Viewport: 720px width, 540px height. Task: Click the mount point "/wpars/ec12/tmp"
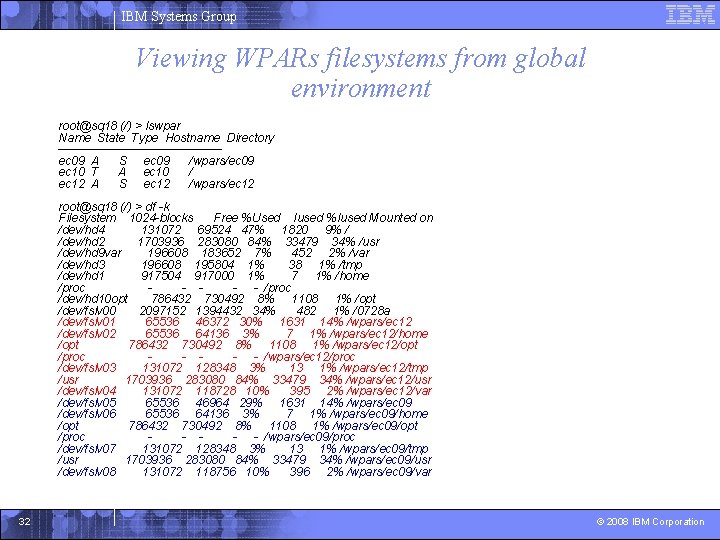point(384,368)
